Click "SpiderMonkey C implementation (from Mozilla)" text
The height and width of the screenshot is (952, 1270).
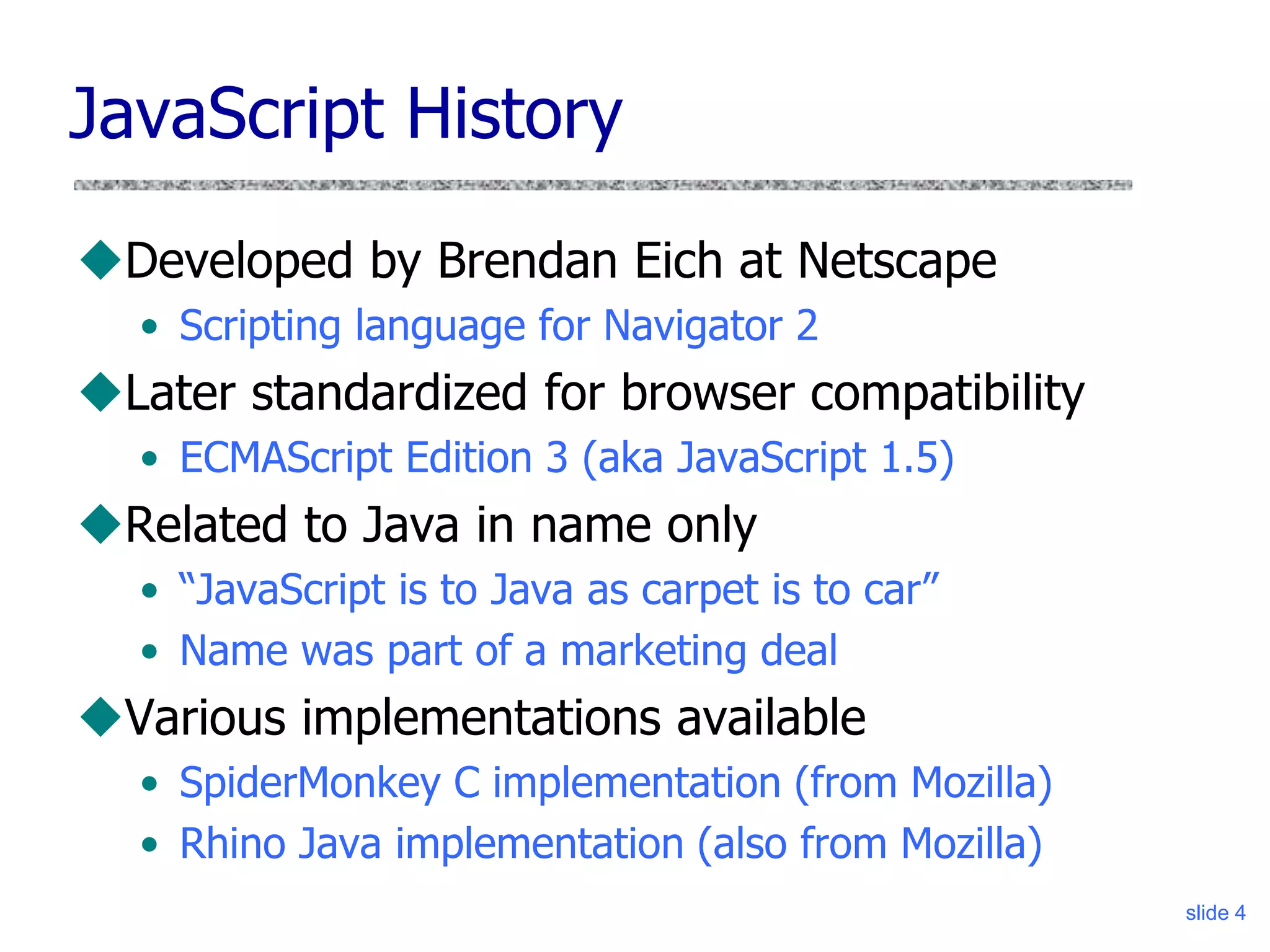click(615, 783)
